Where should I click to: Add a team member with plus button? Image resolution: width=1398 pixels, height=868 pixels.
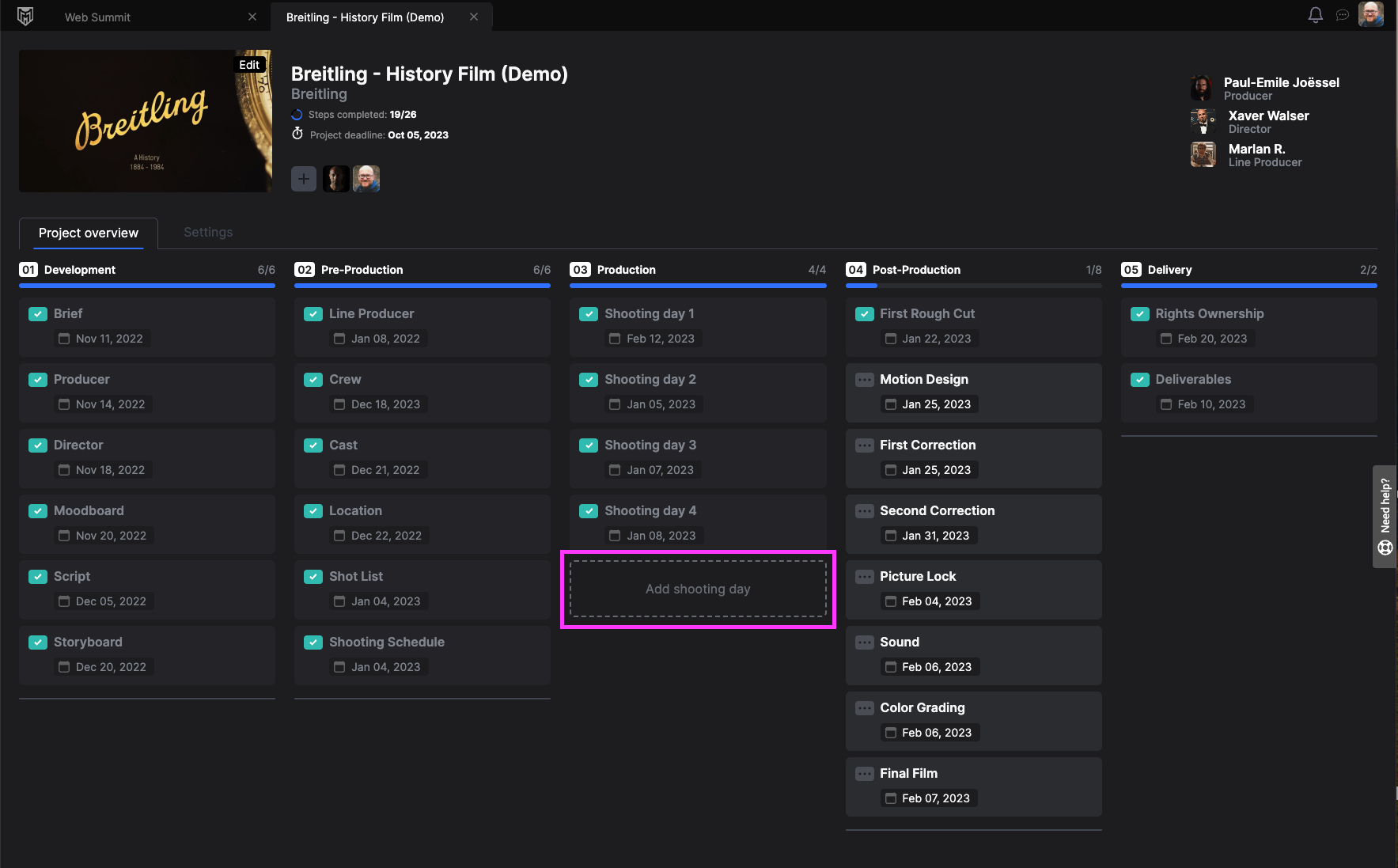[x=304, y=179]
